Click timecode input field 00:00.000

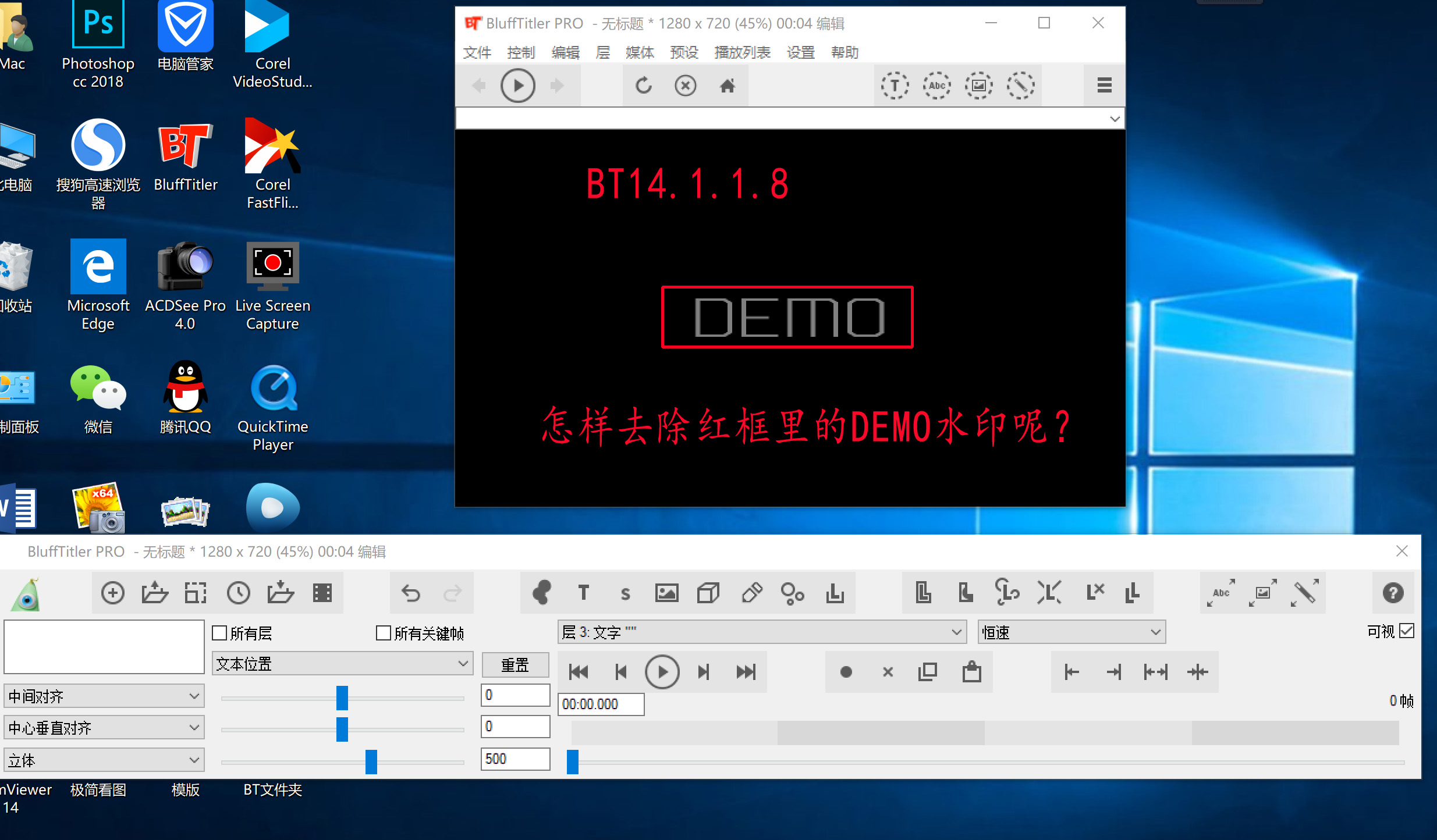point(600,703)
